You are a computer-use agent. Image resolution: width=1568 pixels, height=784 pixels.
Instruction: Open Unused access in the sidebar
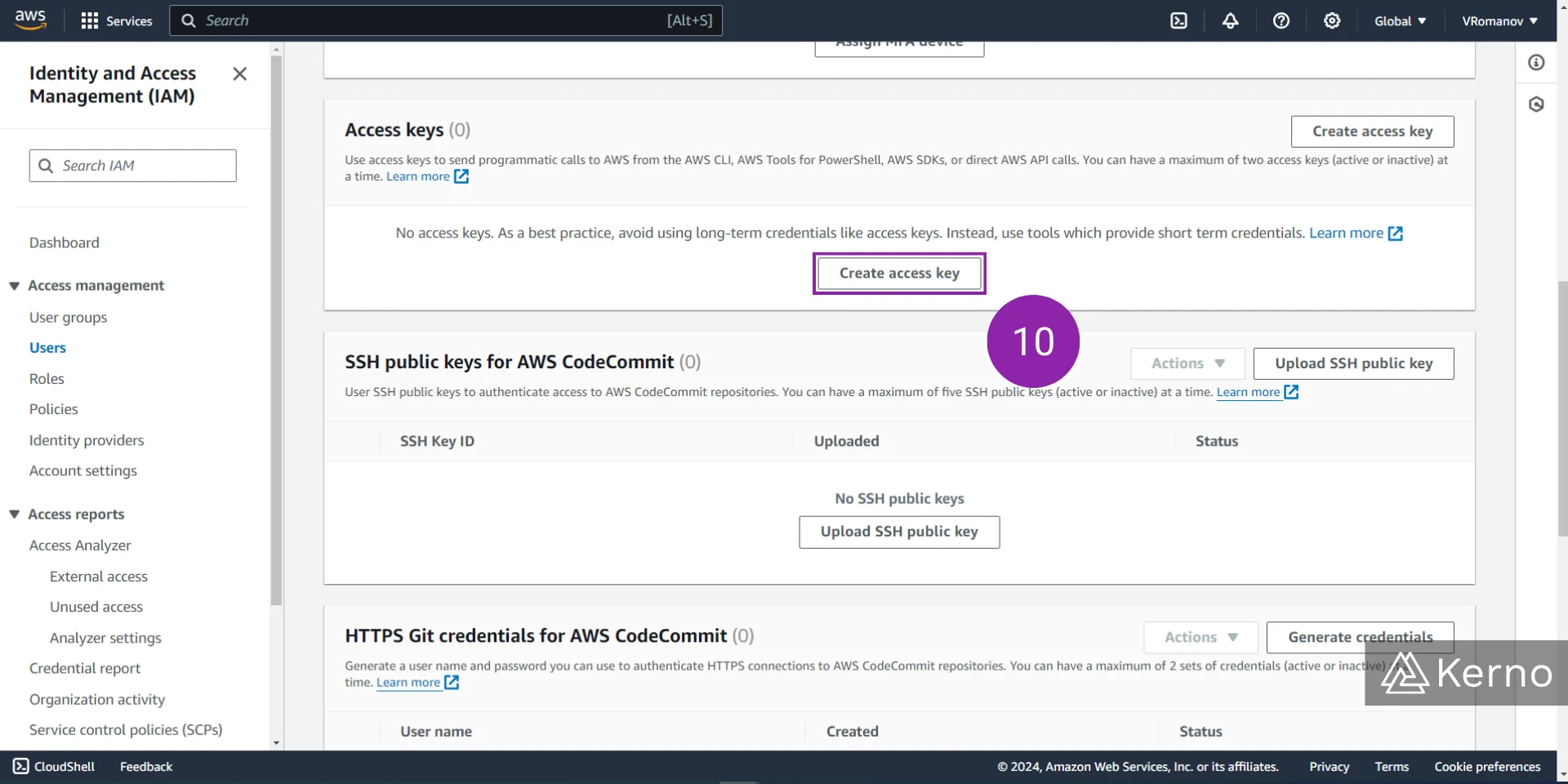(x=96, y=607)
